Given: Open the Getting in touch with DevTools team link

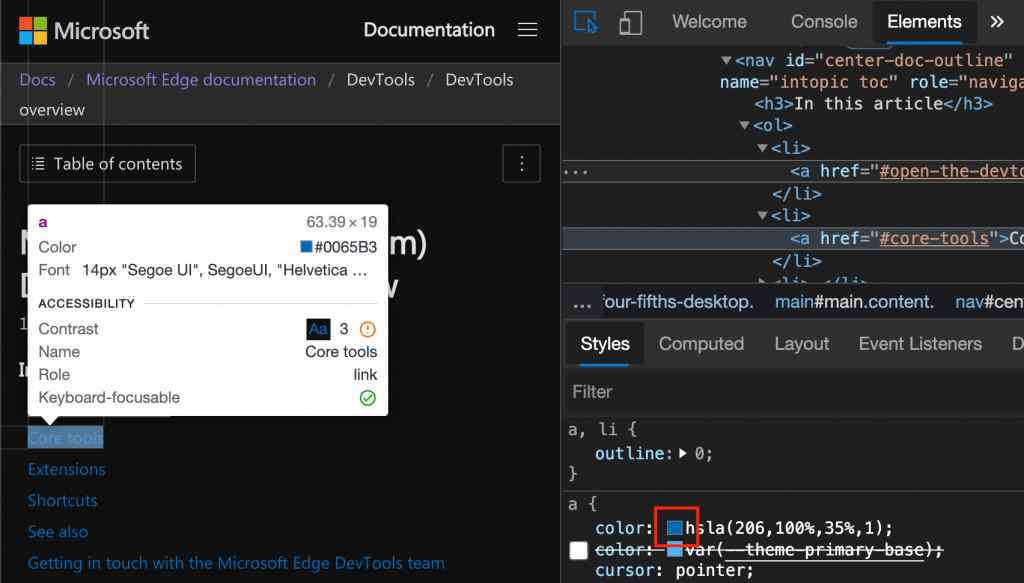Looking at the screenshot, I should tap(236, 563).
